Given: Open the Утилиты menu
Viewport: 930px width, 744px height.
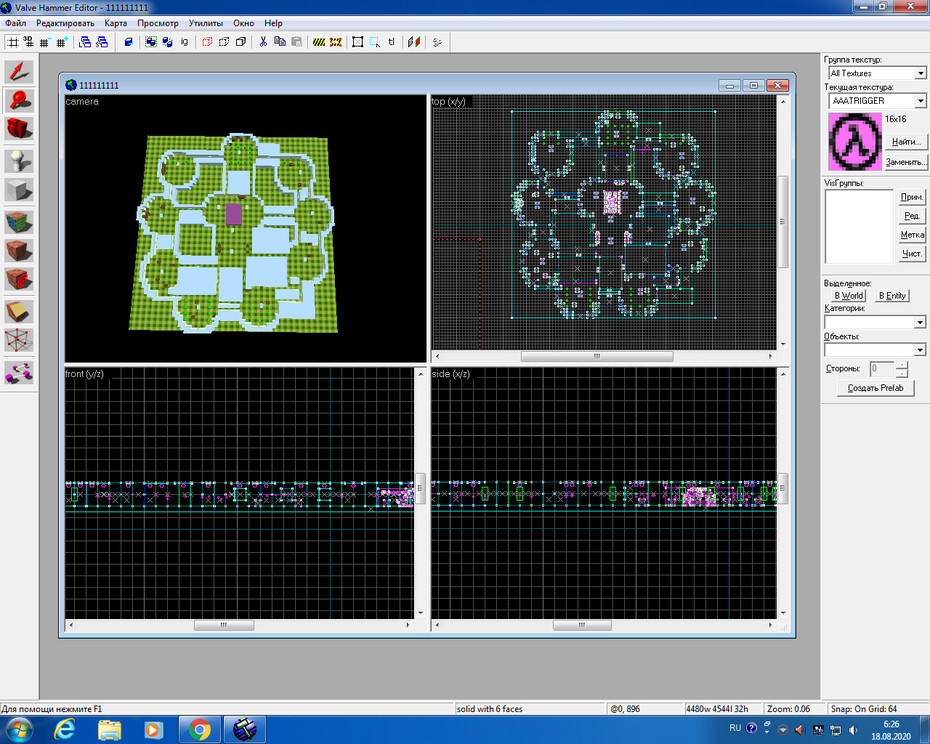Looking at the screenshot, I should 206,23.
